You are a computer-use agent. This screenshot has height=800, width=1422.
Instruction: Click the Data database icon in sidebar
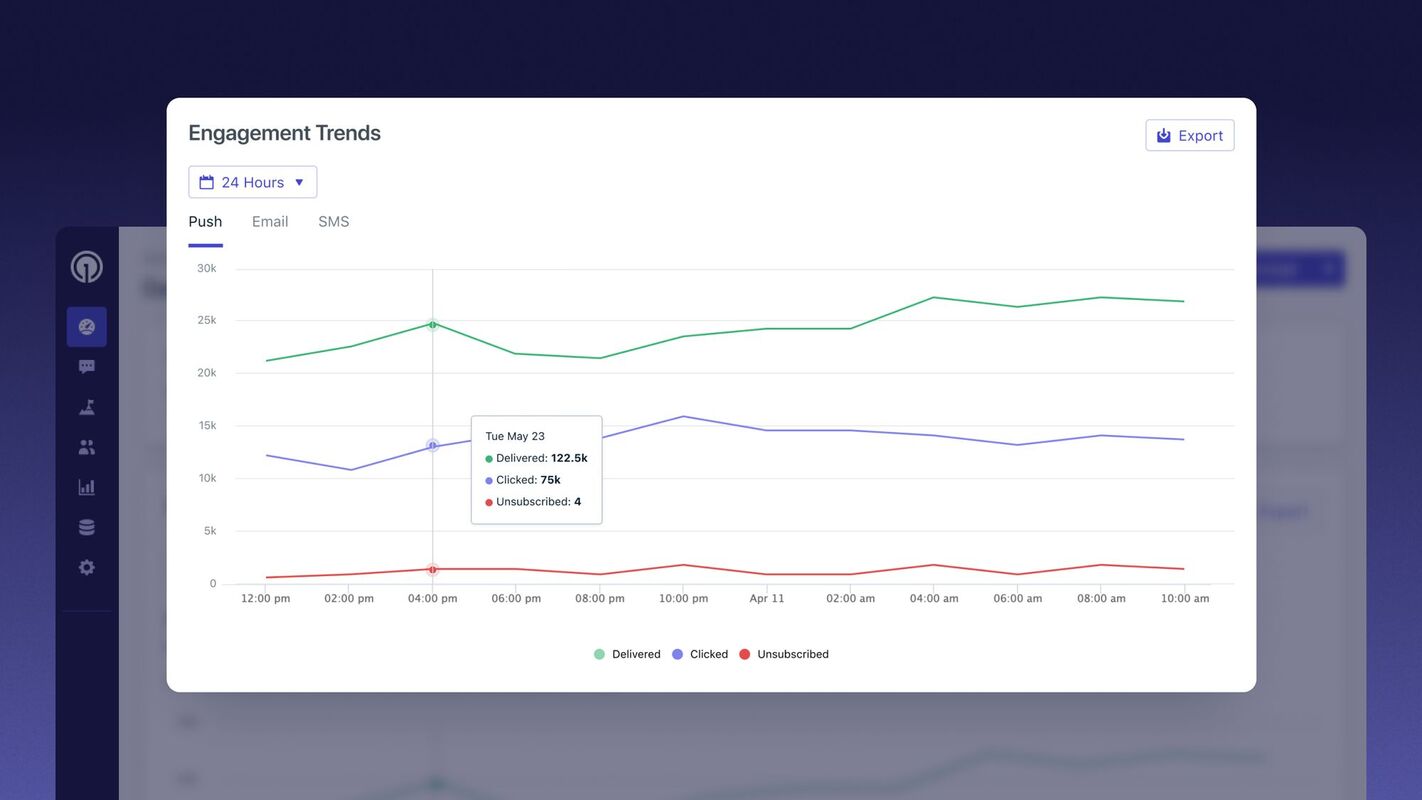[86, 526]
